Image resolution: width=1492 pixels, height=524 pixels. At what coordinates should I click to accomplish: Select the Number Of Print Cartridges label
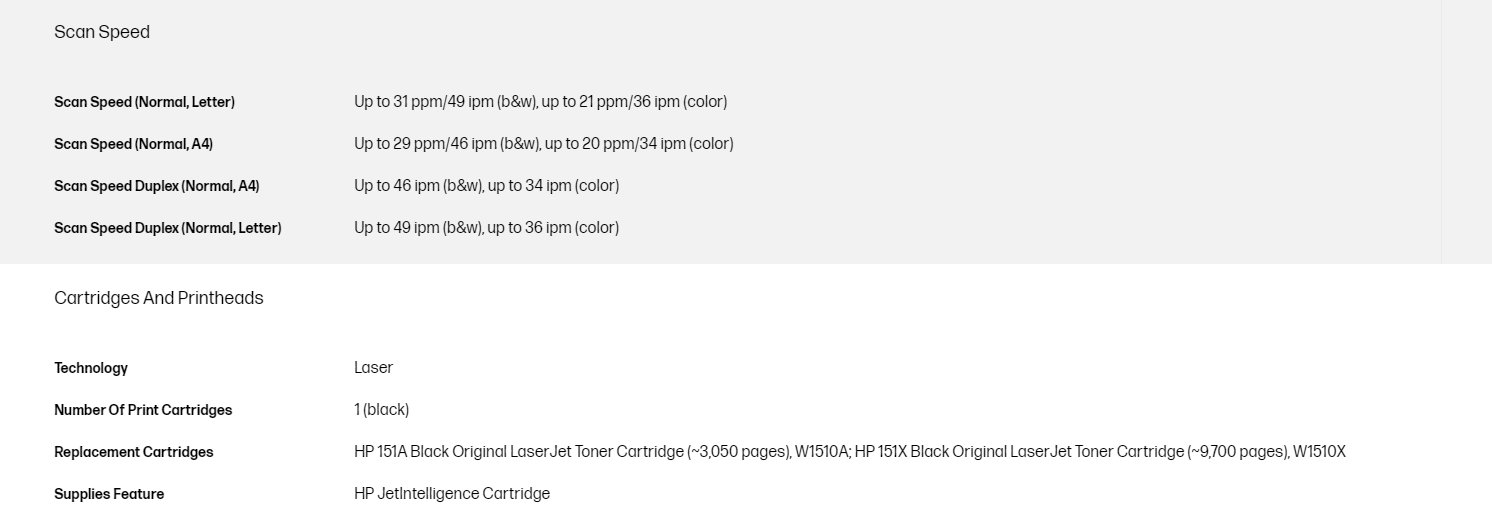point(143,410)
